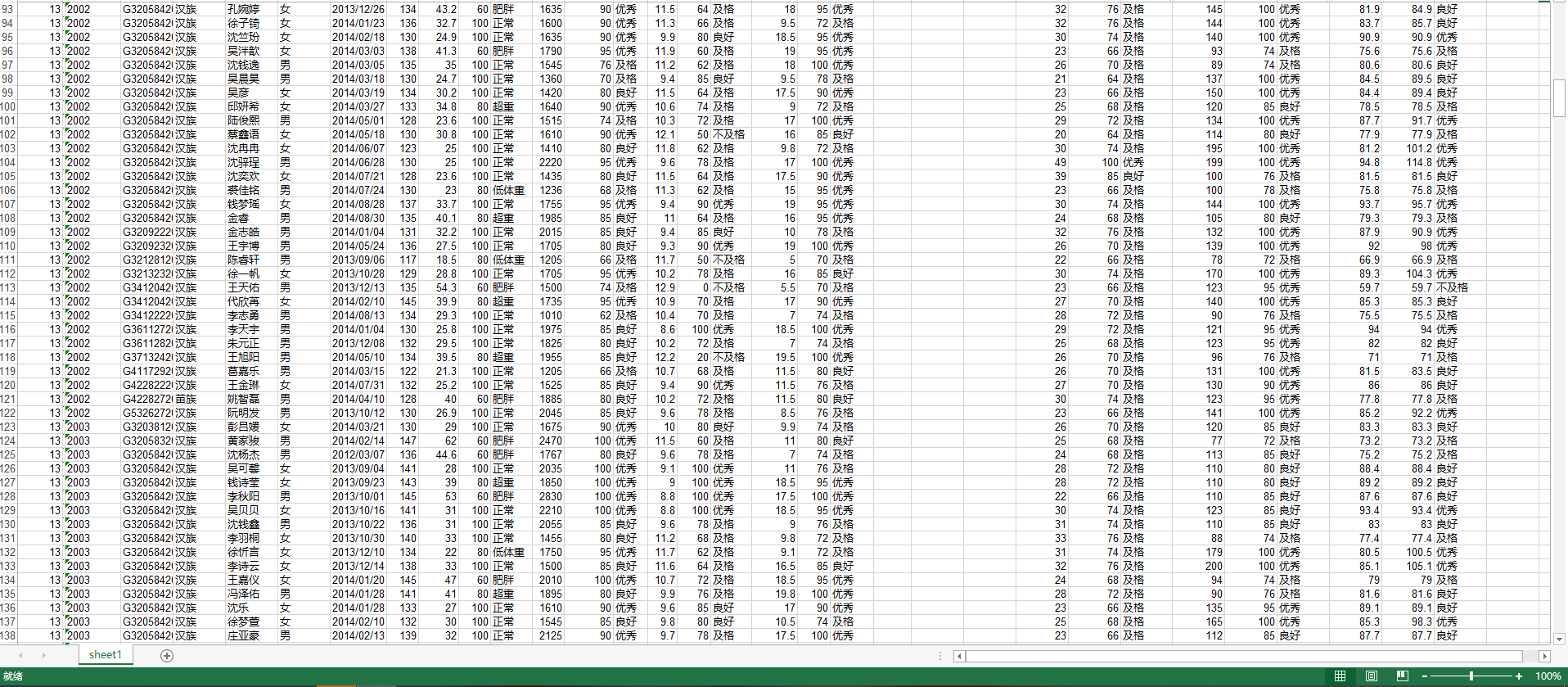
Task: Add a new worksheet with plus icon
Action: [x=167, y=655]
